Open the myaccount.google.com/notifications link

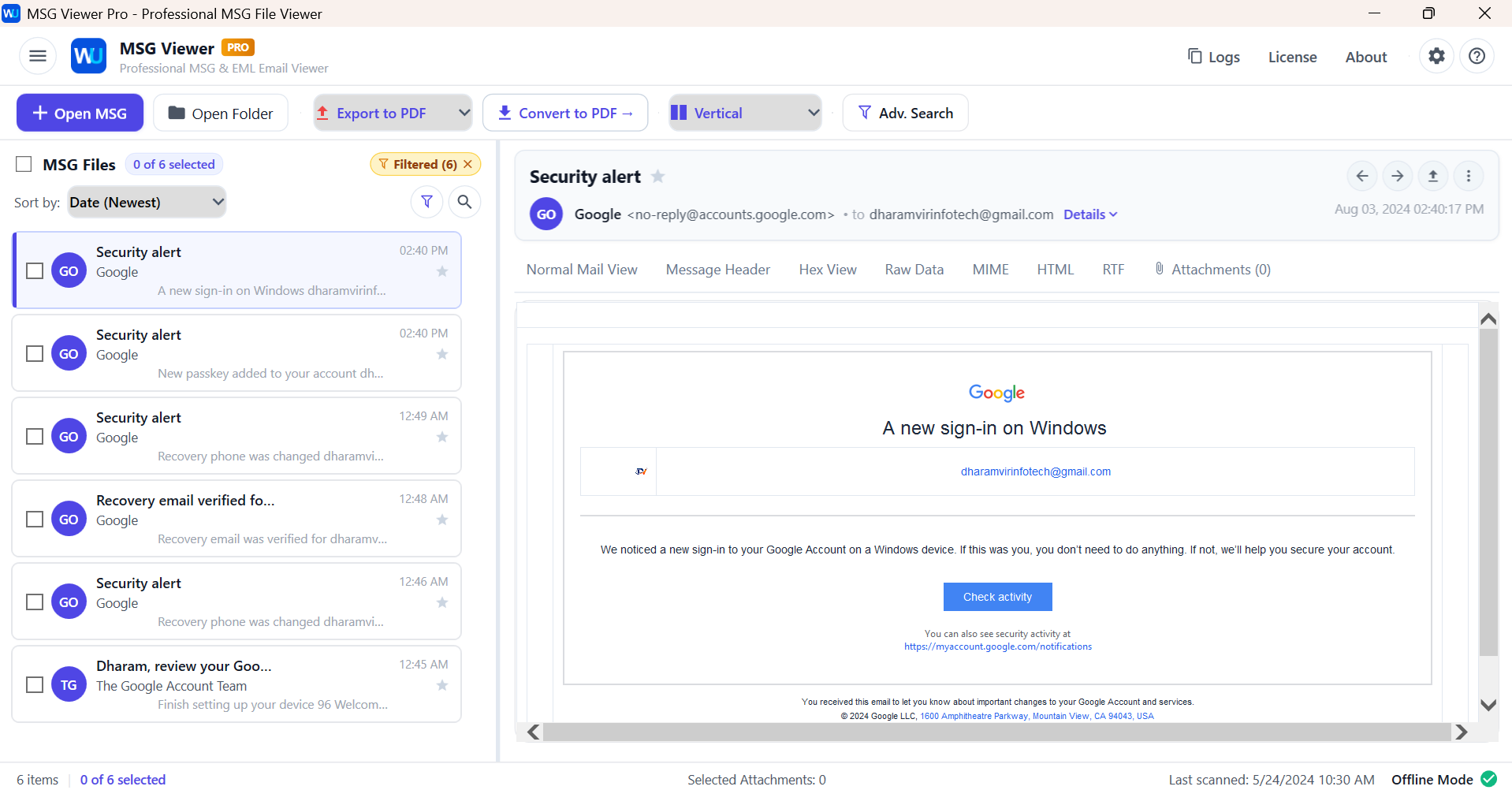[x=997, y=647]
